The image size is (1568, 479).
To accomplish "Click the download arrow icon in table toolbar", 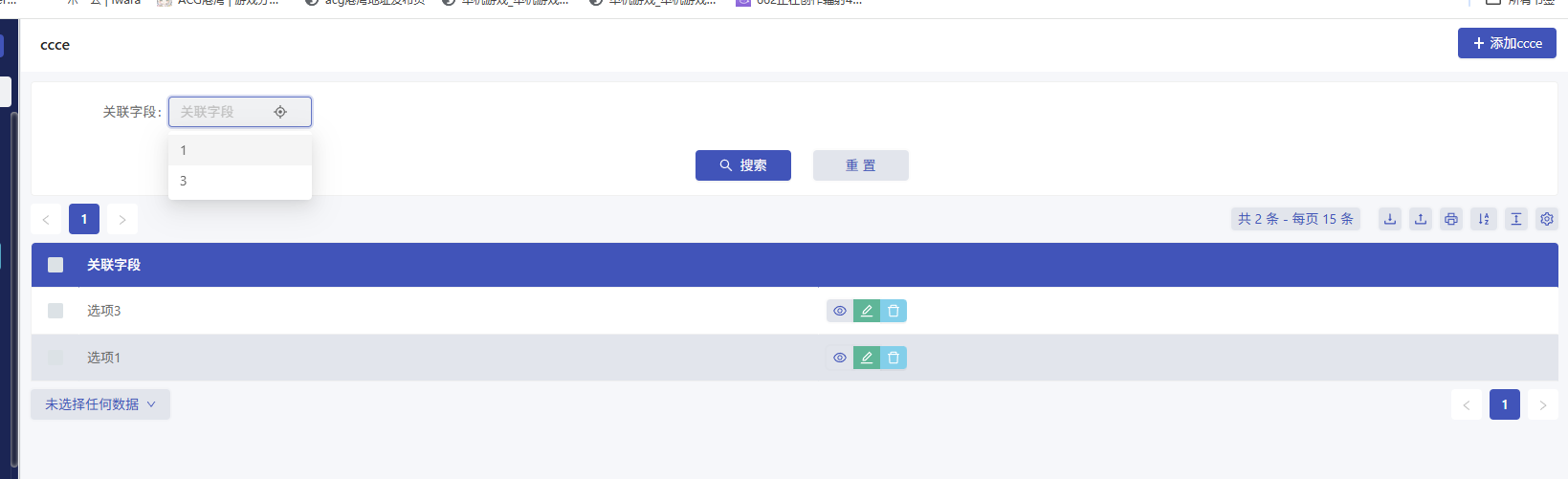I will click(1390, 219).
